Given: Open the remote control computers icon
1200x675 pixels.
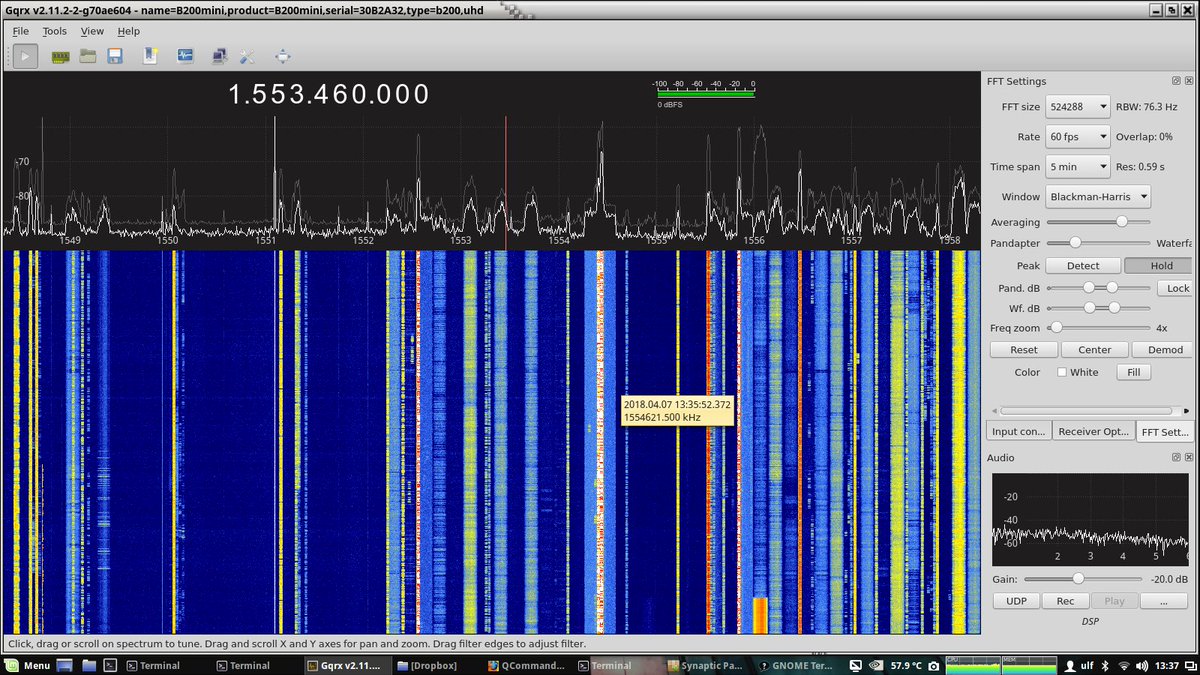Looking at the screenshot, I should 219,56.
